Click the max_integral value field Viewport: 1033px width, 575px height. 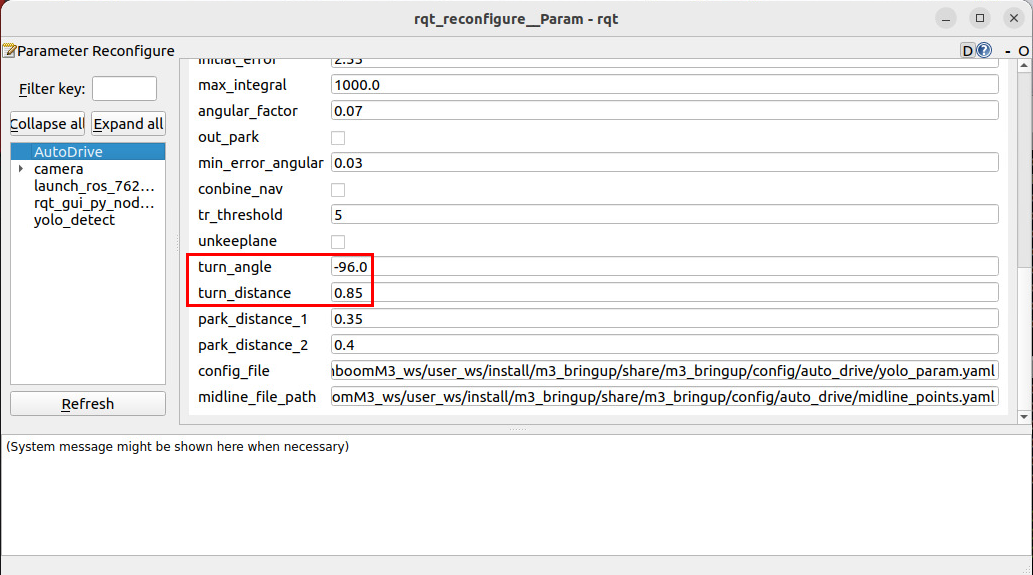[665, 84]
